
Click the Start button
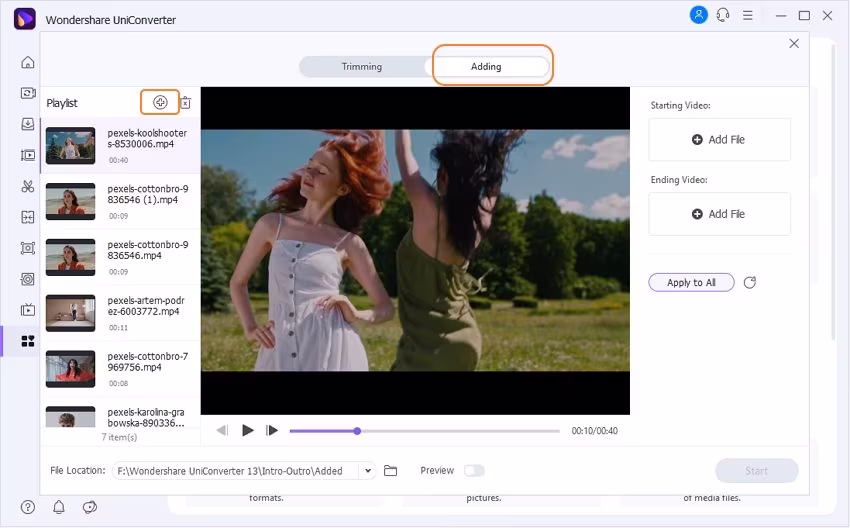(757, 471)
